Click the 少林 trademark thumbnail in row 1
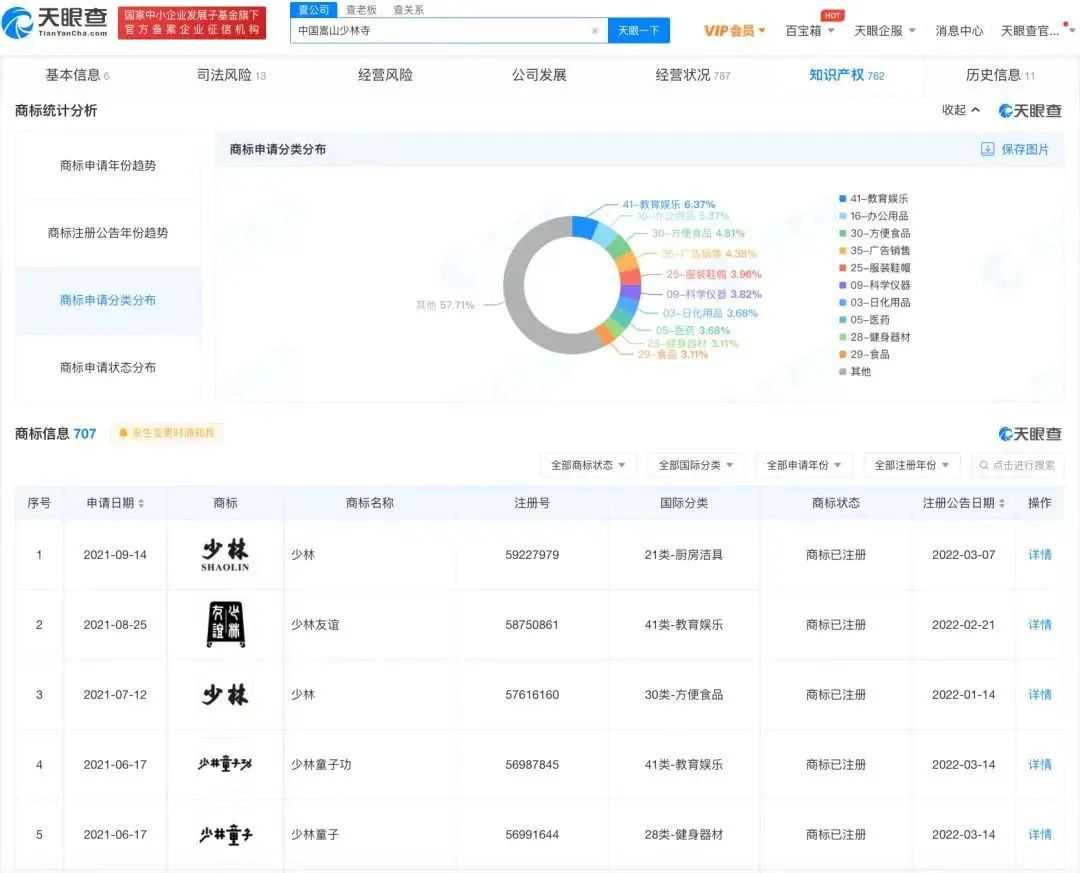This screenshot has height=873, width=1080. [x=225, y=553]
